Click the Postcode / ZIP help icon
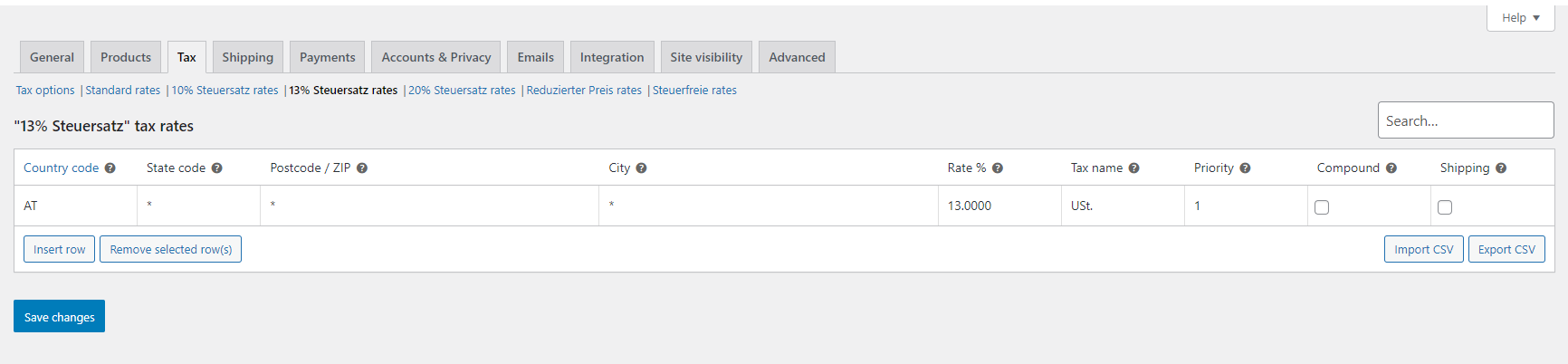 coord(362,168)
